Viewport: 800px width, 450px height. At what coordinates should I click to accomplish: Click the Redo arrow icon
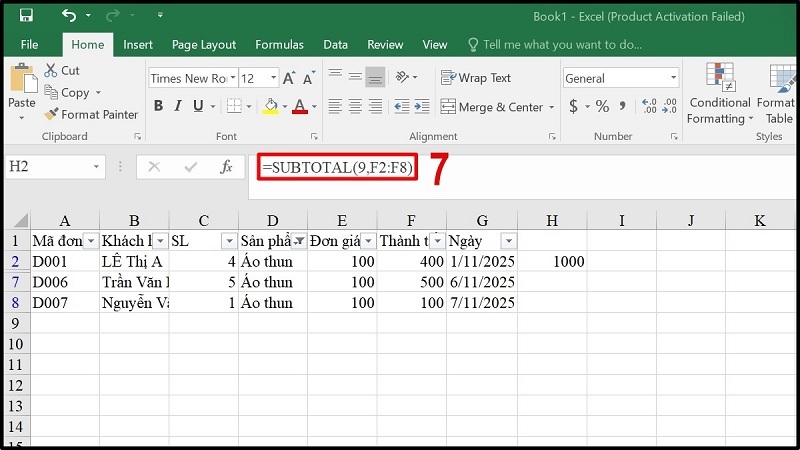tap(112, 16)
